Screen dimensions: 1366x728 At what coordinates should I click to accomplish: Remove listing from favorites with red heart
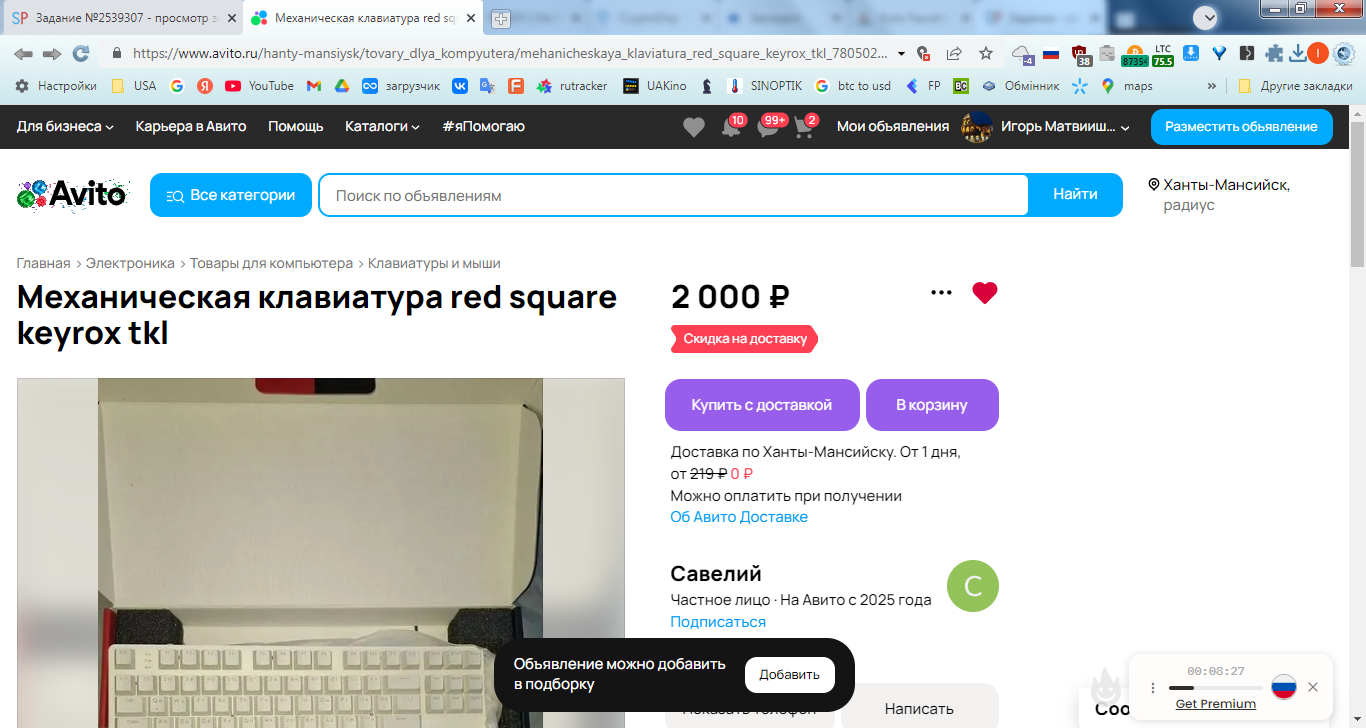tap(985, 293)
